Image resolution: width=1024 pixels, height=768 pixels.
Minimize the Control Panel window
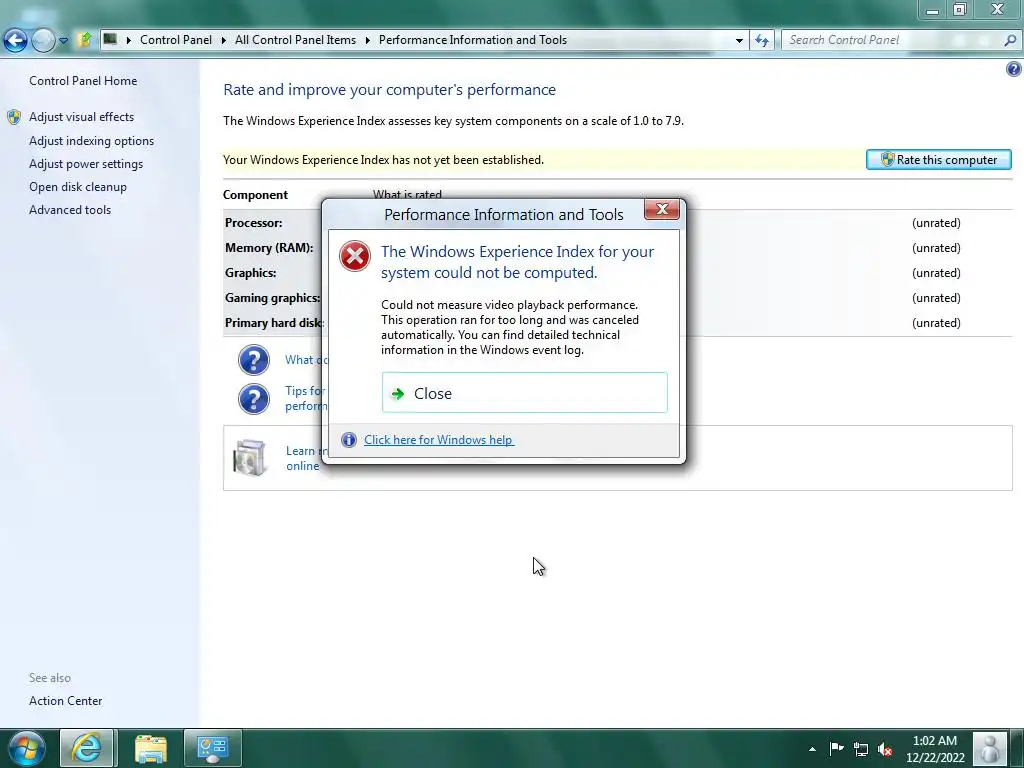click(933, 10)
